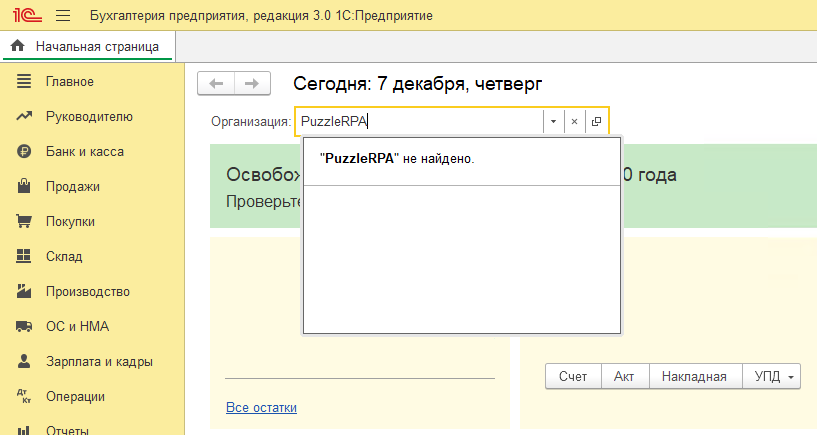This screenshot has width=817, height=435.
Task: Click the Склад warehouse icon
Action: 23,256
